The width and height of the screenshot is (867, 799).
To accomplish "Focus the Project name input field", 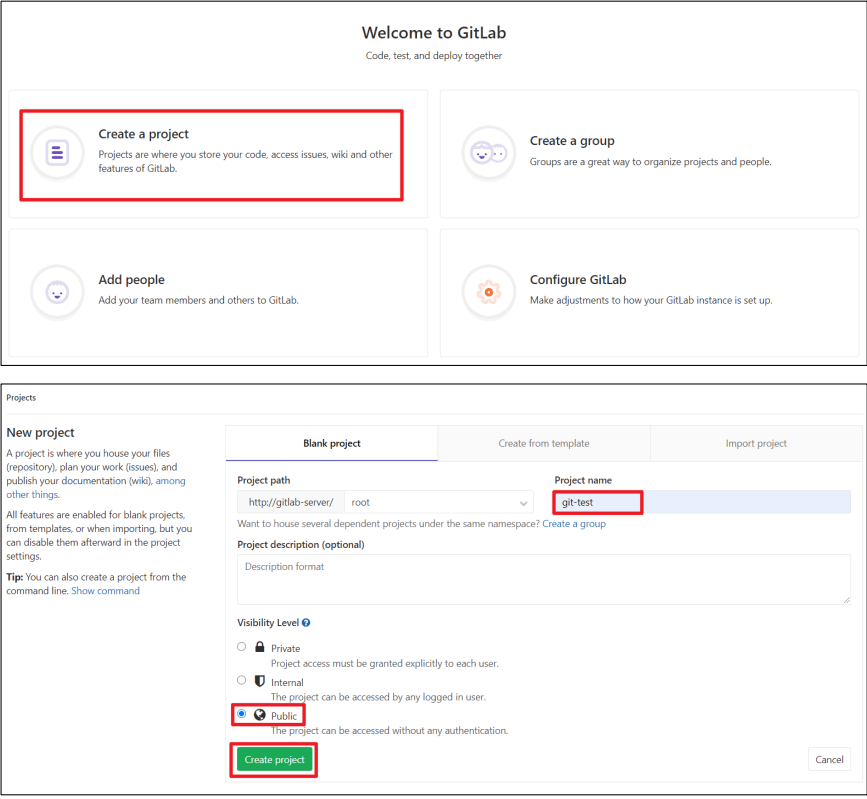I will [702, 502].
